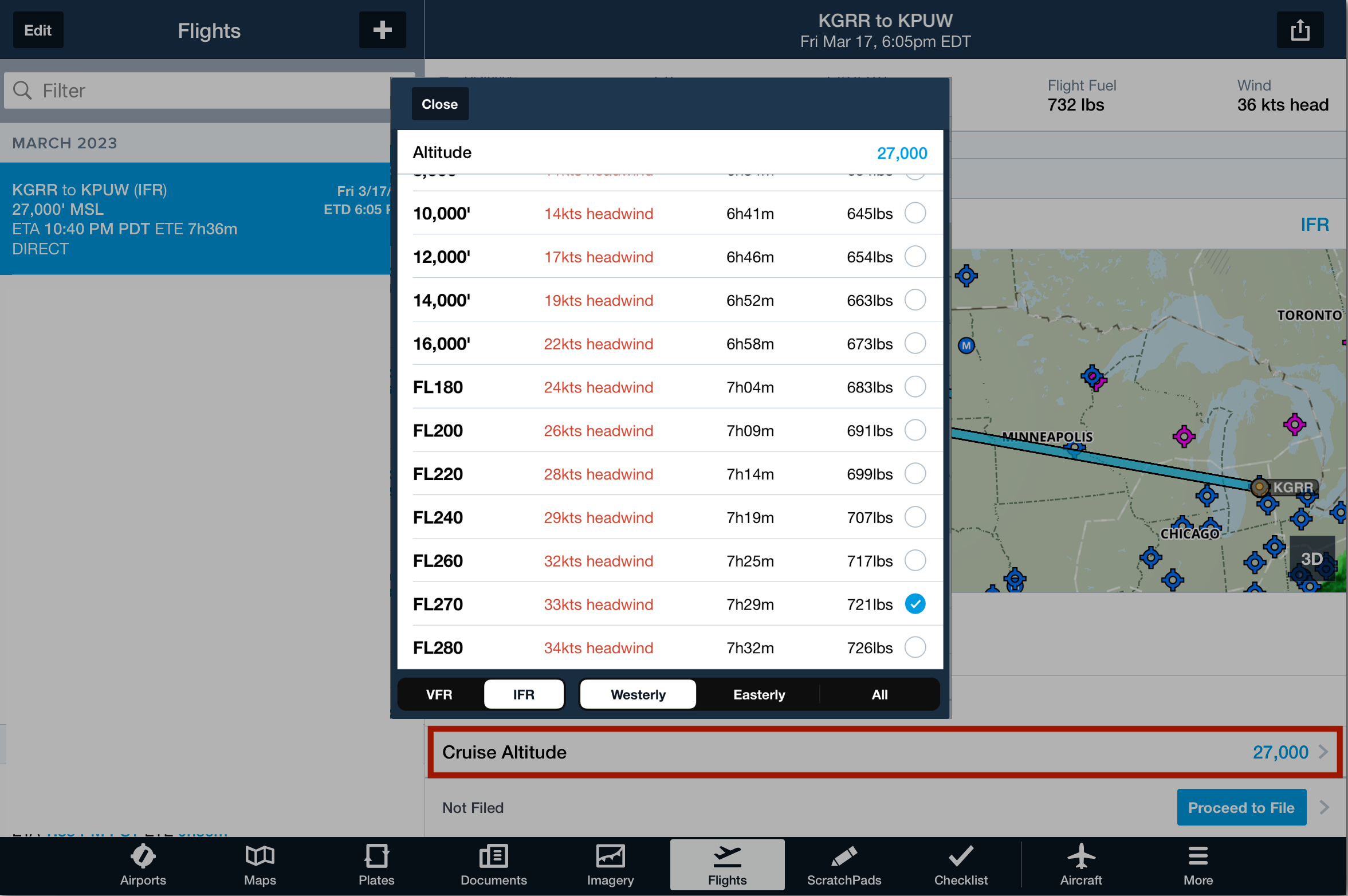
Task: Click the KGRR to KPUW header title
Action: [x=885, y=20]
